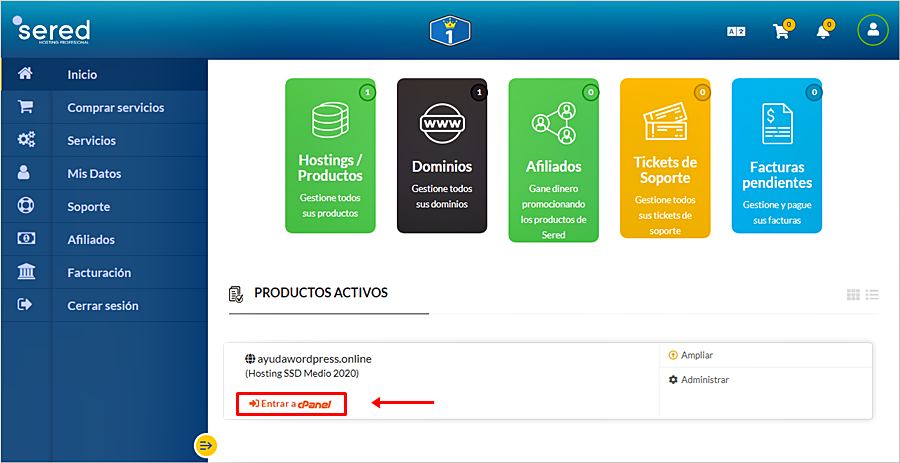The width and height of the screenshot is (900, 463).
Task: Click the cart item count badge
Action: tap(789, 24)
